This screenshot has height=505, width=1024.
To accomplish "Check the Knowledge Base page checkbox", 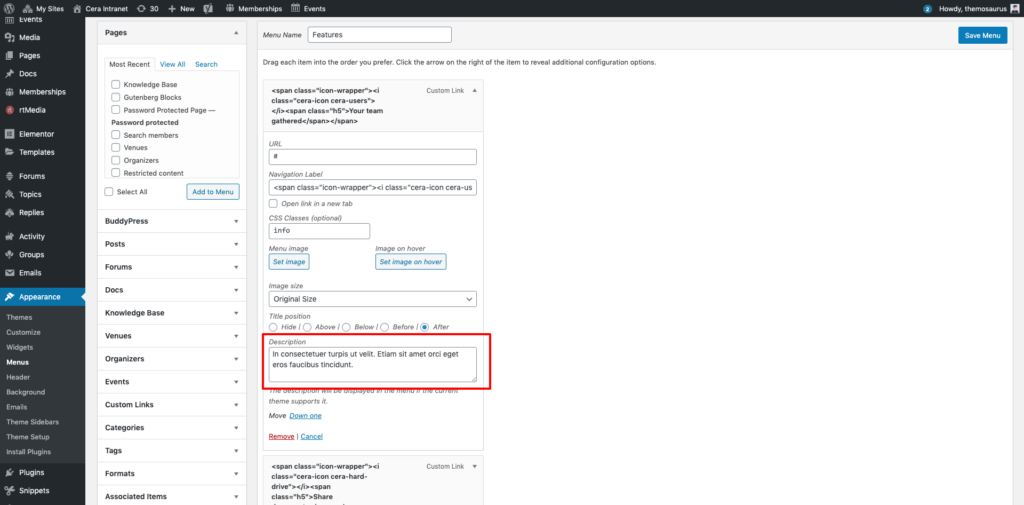I will tap(116, 84).
